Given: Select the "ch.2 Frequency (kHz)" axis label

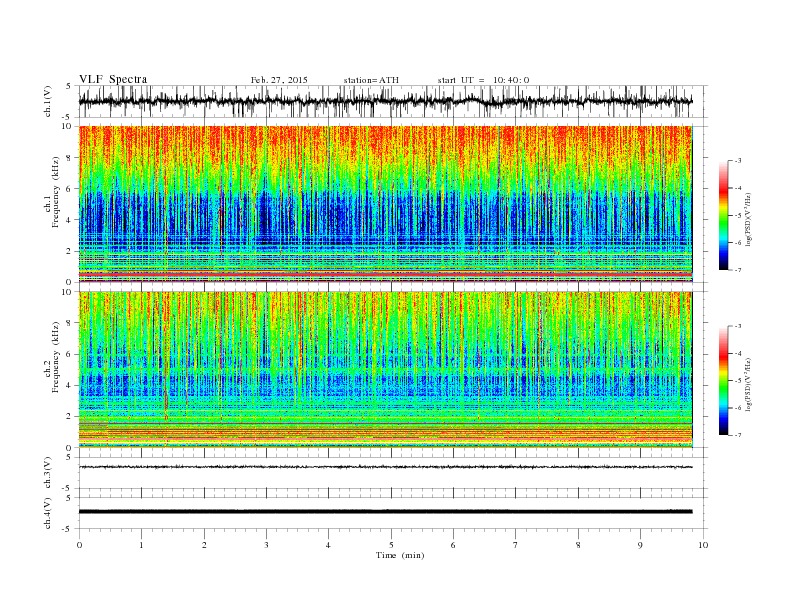Looking at the screenshot, I should click(x=52, y=357).
